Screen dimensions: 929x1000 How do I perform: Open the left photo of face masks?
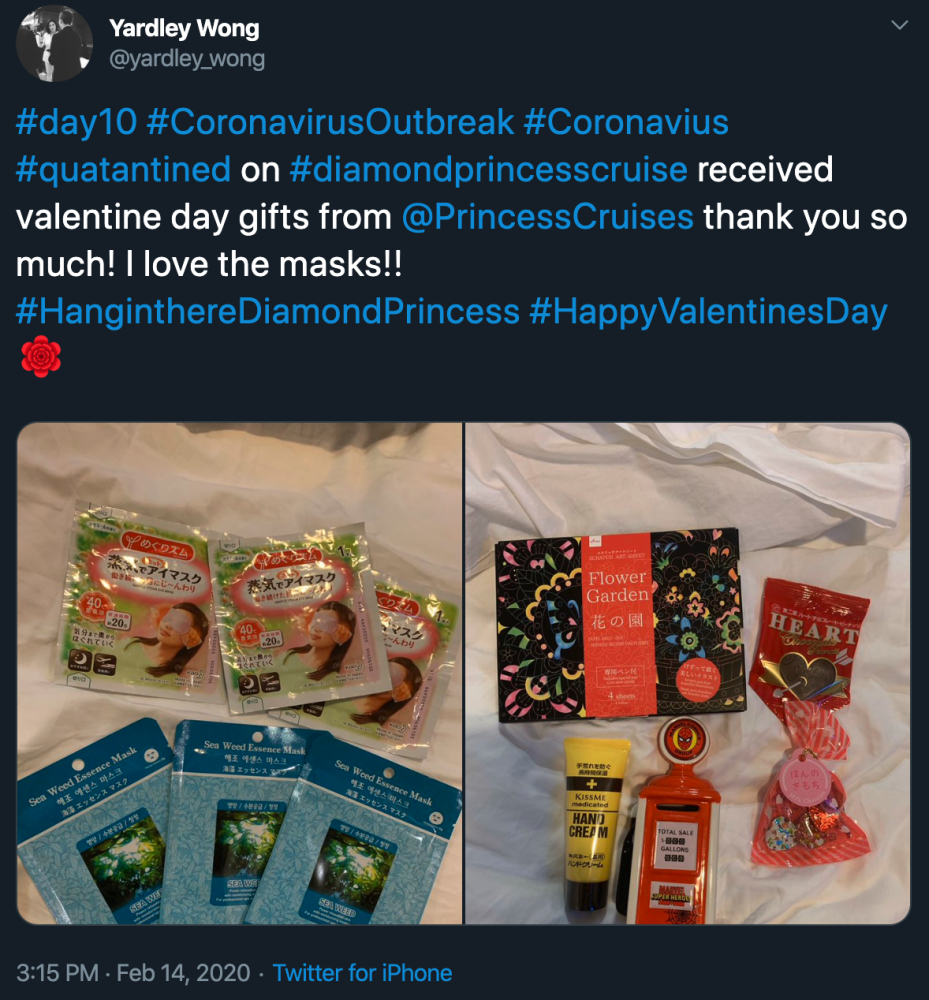[240, 673]
